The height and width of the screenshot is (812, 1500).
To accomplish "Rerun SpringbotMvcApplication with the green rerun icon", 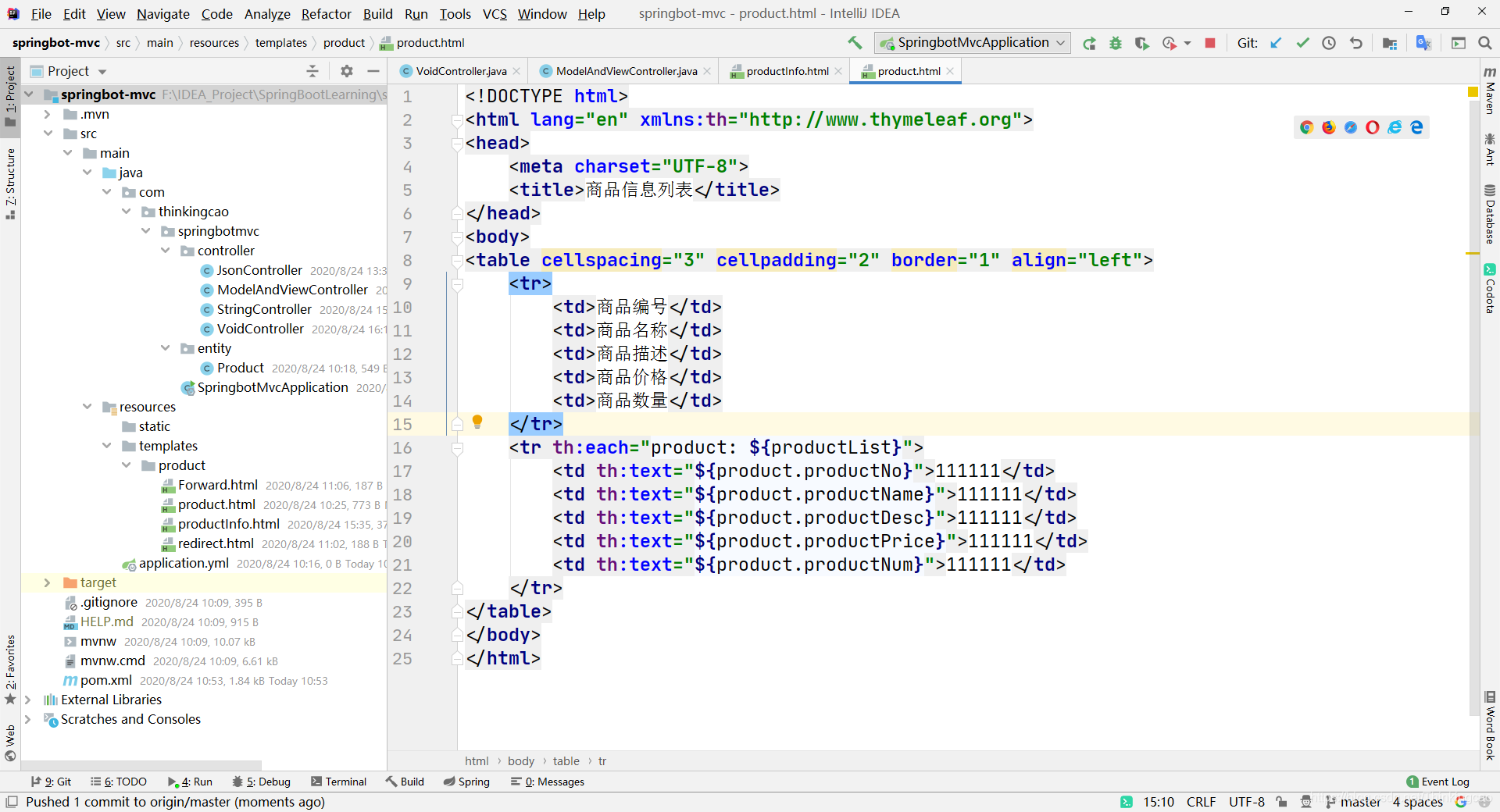I will (1089, 43).
